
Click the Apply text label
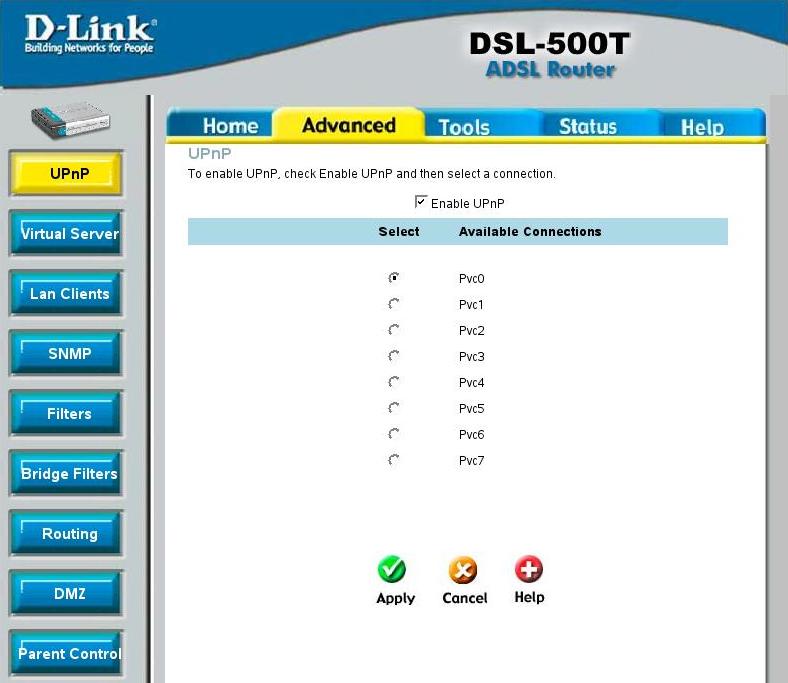coord(396,598)
